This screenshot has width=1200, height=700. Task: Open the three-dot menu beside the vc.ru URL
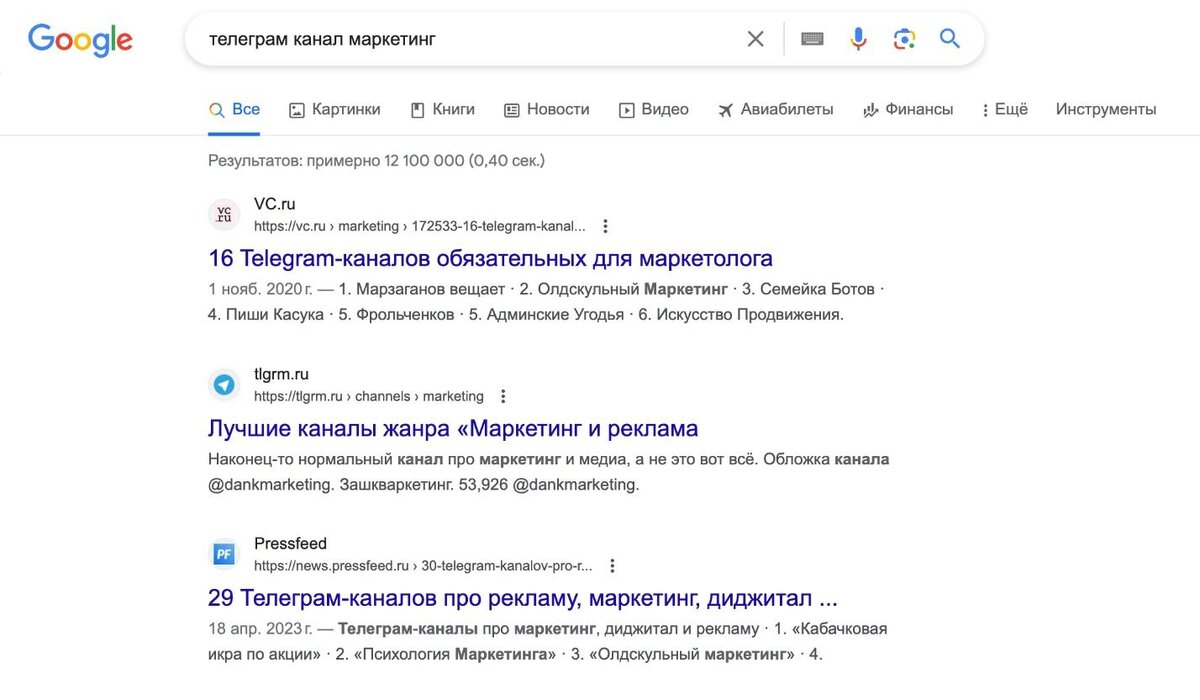[605, 226]
